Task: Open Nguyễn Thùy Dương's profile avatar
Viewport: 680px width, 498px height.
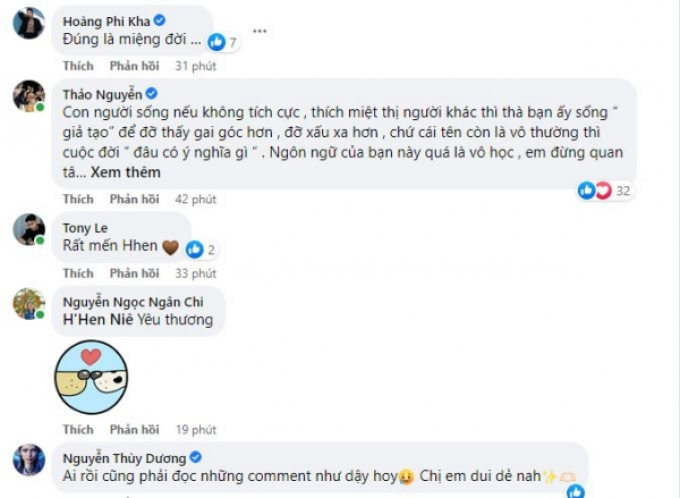Action: click(29, 460)
